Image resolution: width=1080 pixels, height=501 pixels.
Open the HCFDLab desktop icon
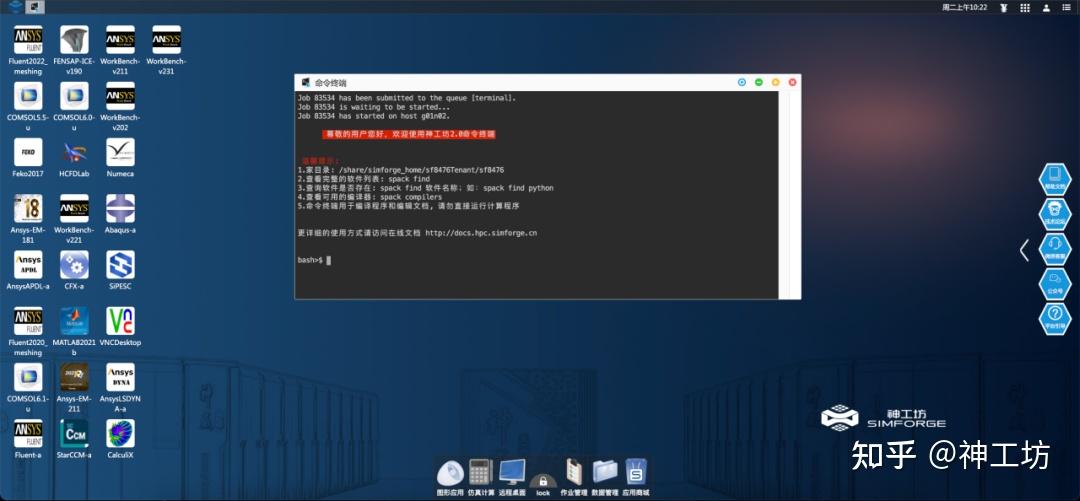(74, 152)
